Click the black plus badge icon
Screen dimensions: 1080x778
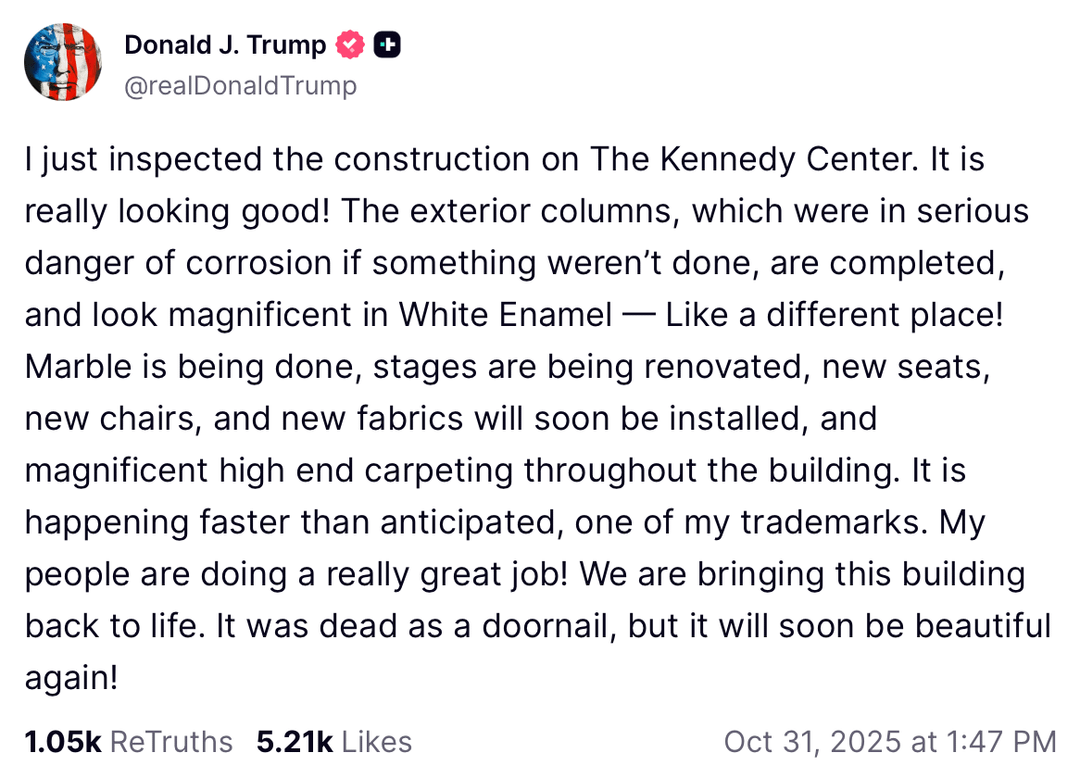[387, 45]
